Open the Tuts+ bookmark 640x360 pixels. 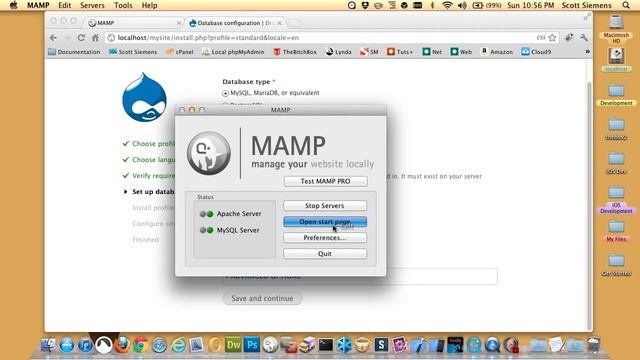(x=400, y=52)
